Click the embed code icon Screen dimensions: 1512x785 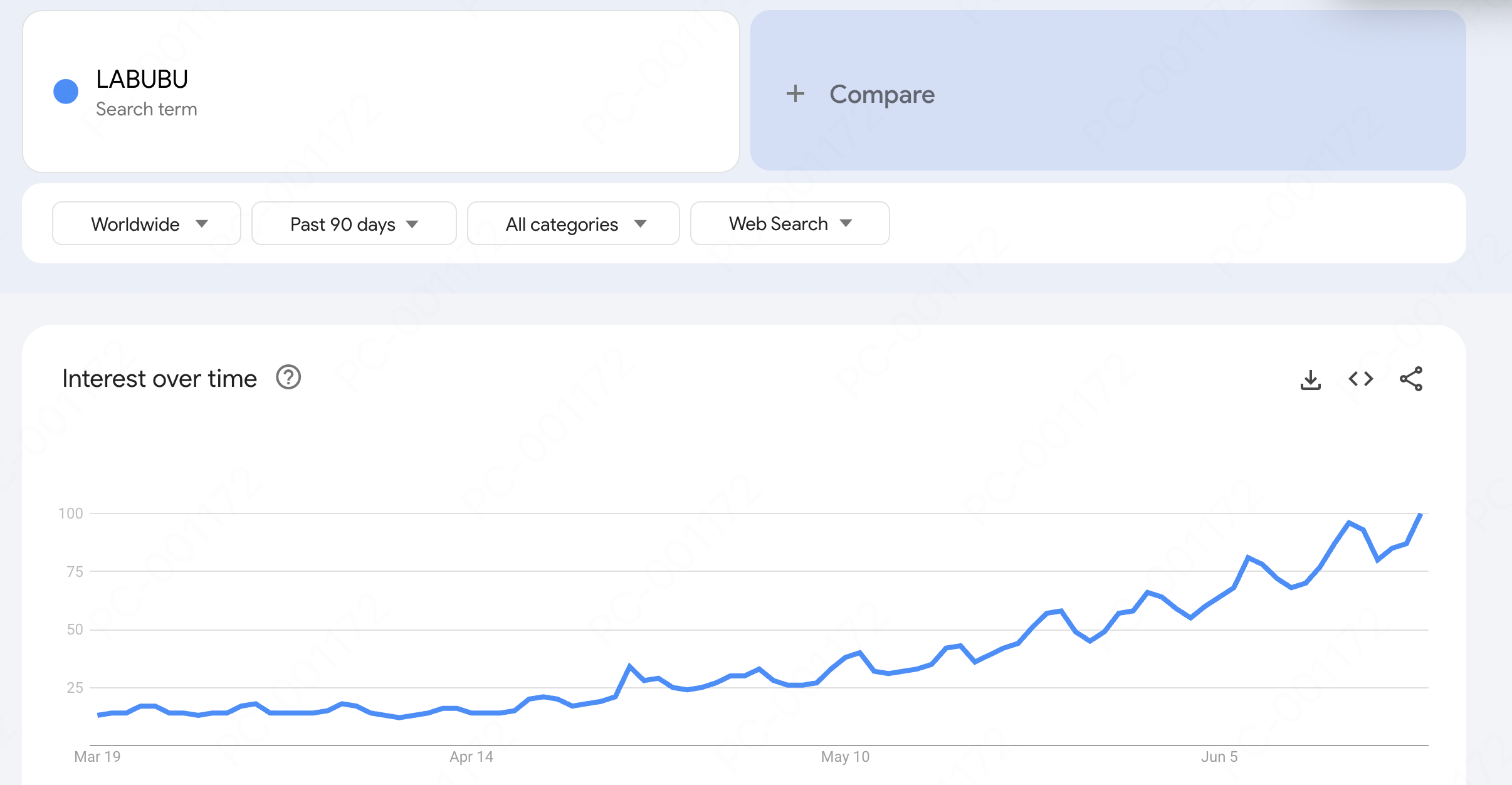[1360, 379]
